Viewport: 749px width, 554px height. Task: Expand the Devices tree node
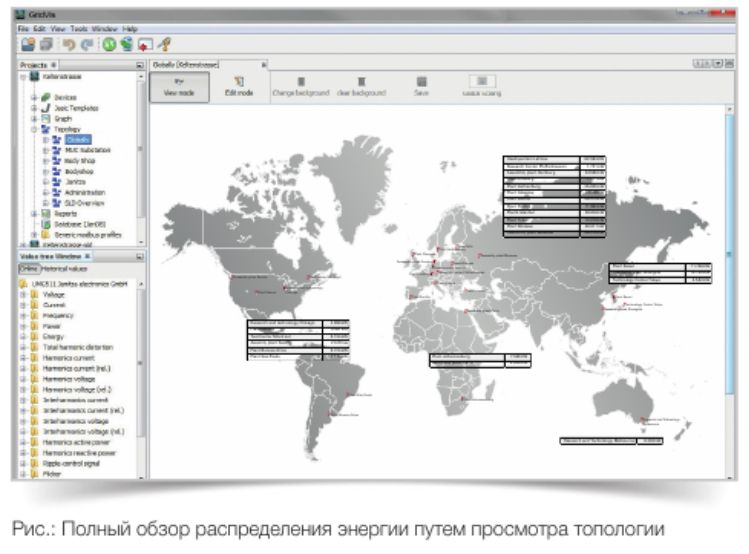point(33,97)
